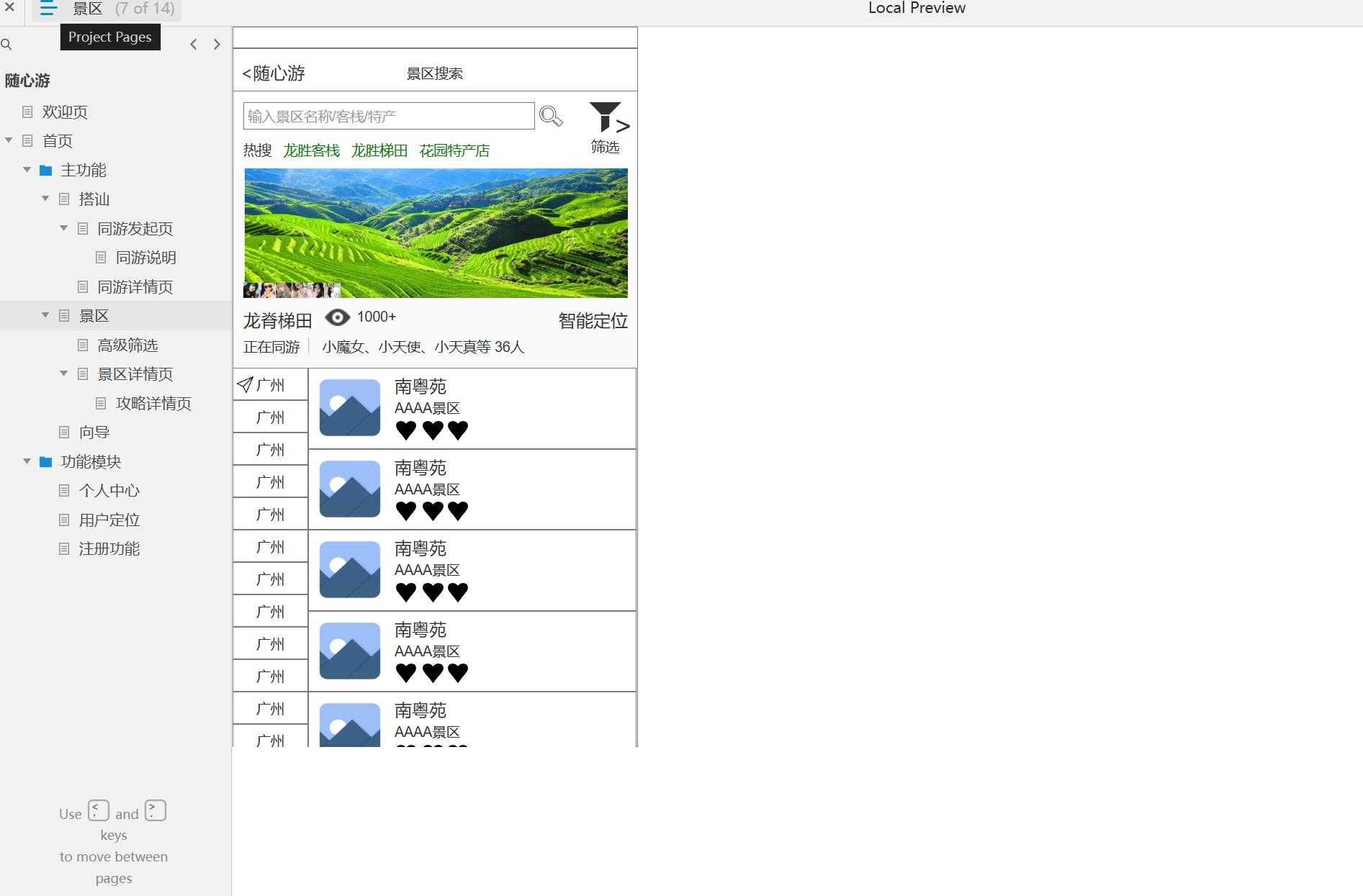Close the sitemap panel with X
This screenshot has width=1363, height=896.
point(9,7)
